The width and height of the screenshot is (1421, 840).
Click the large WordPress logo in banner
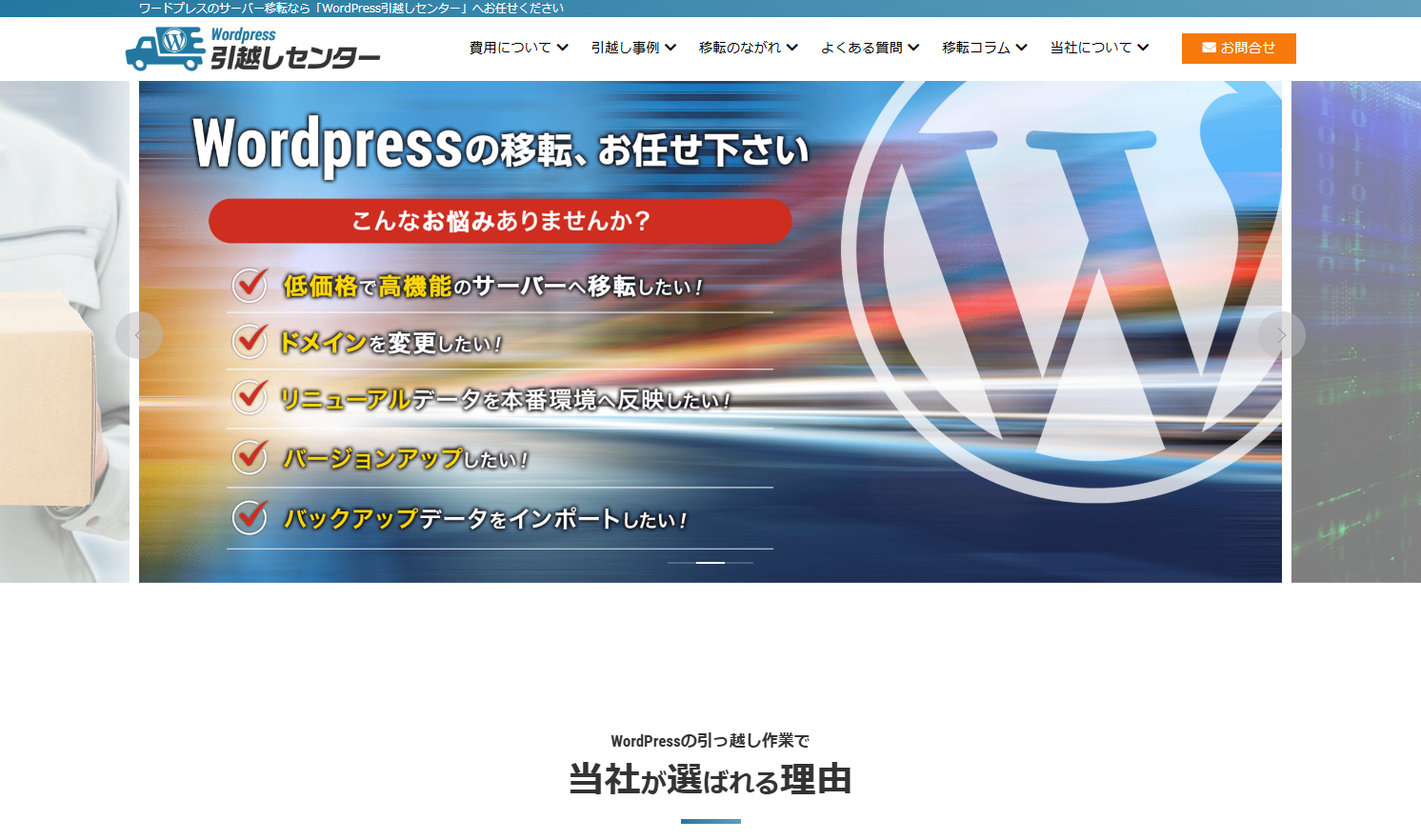pos(1062,290)
